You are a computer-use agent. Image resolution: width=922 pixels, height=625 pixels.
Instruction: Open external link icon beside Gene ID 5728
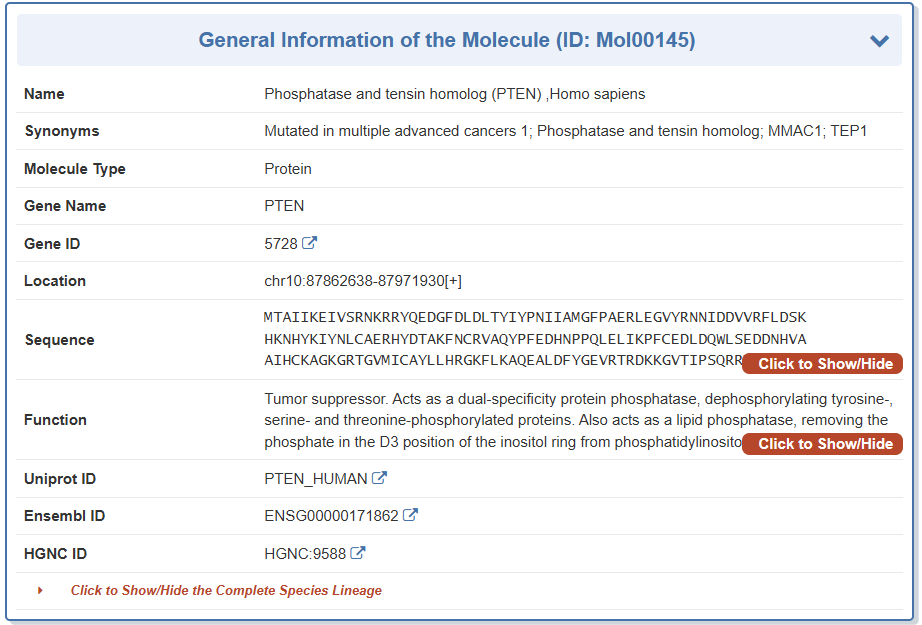tap(310, 243)
